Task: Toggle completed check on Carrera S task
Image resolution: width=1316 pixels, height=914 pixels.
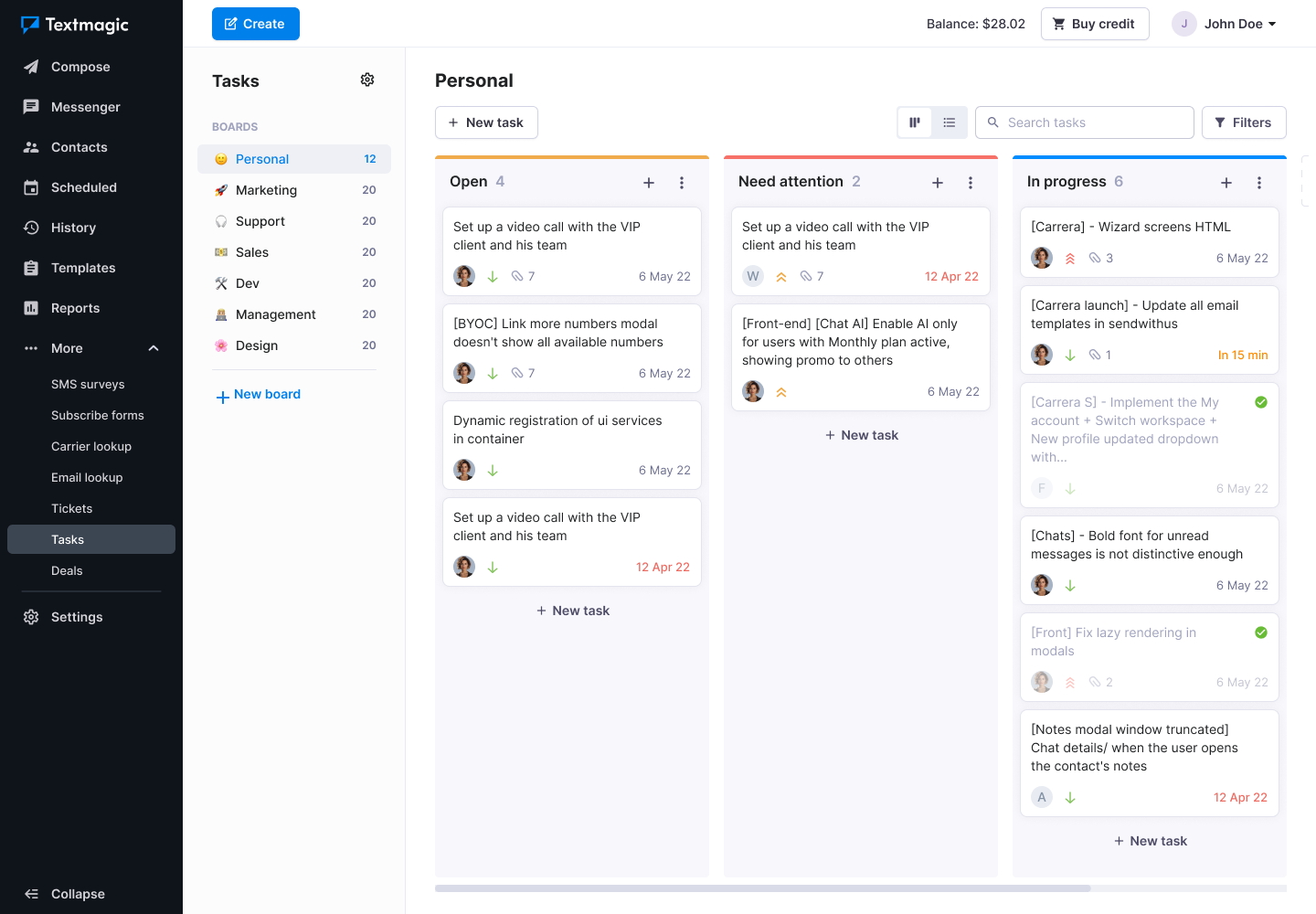Action: 1261,402
